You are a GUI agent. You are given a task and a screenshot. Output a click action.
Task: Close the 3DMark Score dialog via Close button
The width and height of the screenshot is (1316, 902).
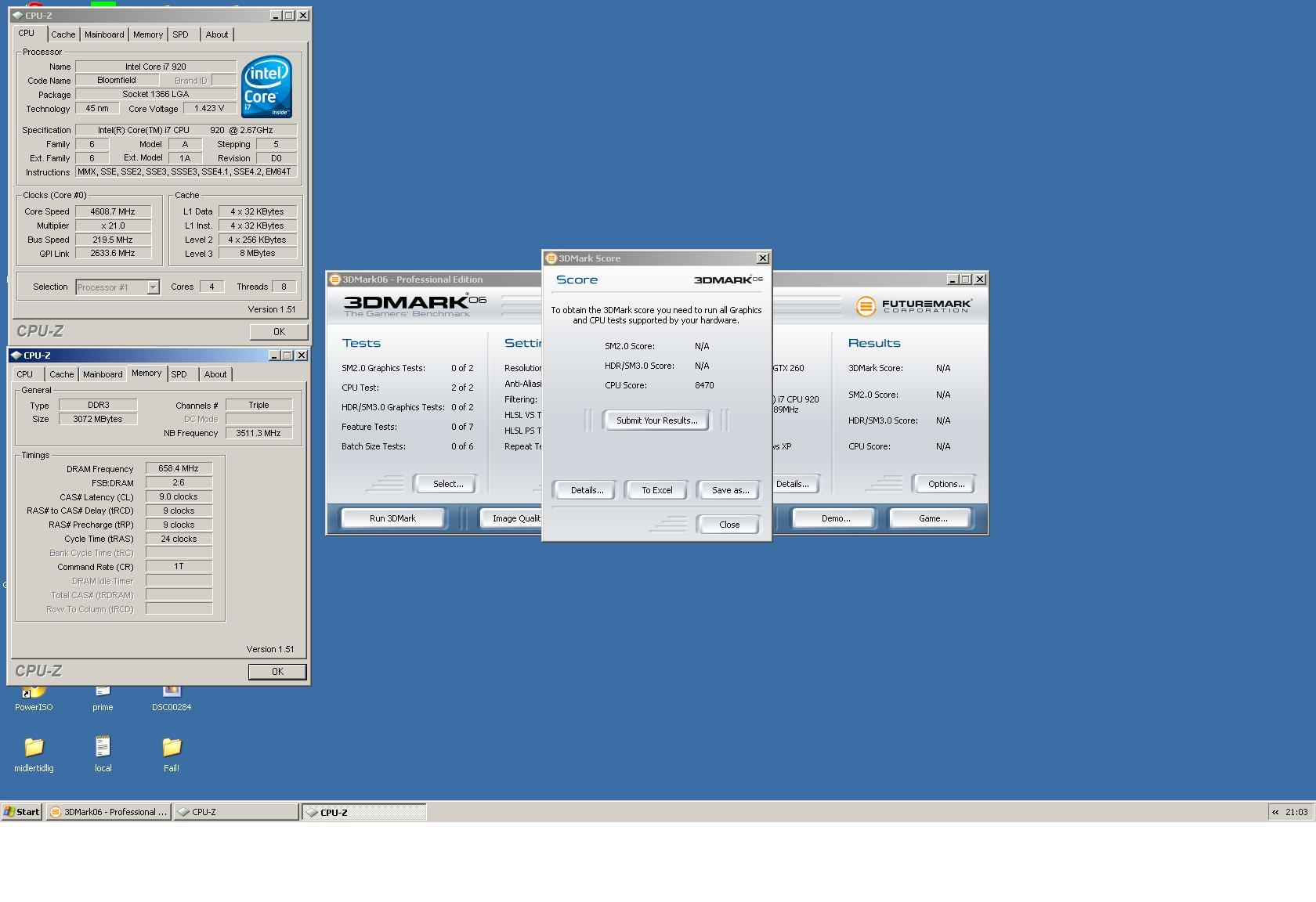coord(728,525)
